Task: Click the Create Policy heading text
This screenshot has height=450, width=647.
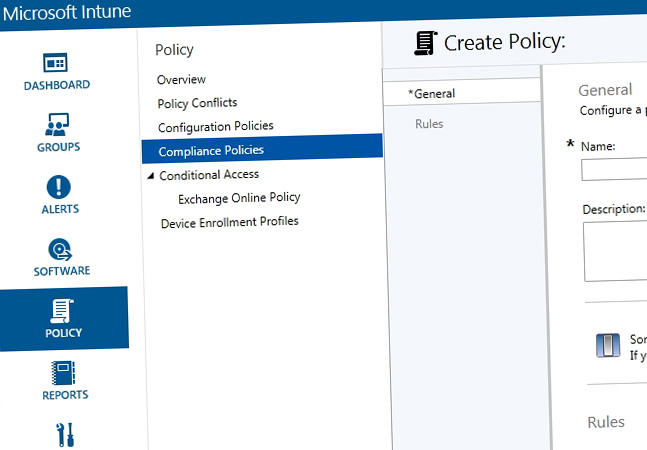Action: [504, 42]
